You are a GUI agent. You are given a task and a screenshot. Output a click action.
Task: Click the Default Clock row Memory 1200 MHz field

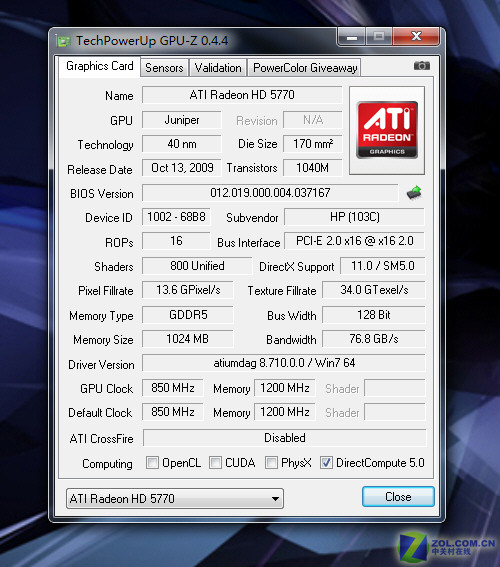click(285, 412)
